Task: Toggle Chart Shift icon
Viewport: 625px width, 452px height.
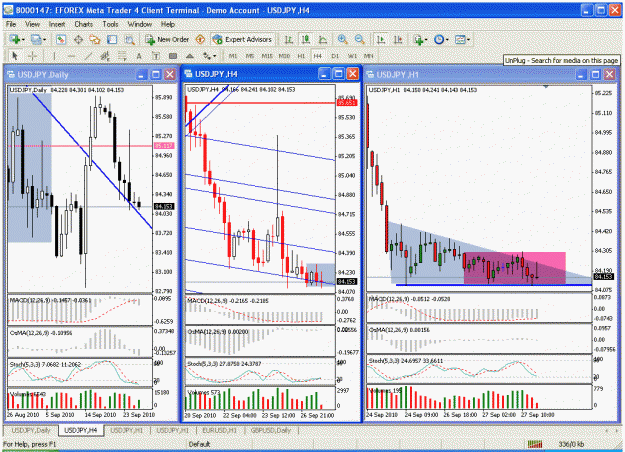Action: 398,39
